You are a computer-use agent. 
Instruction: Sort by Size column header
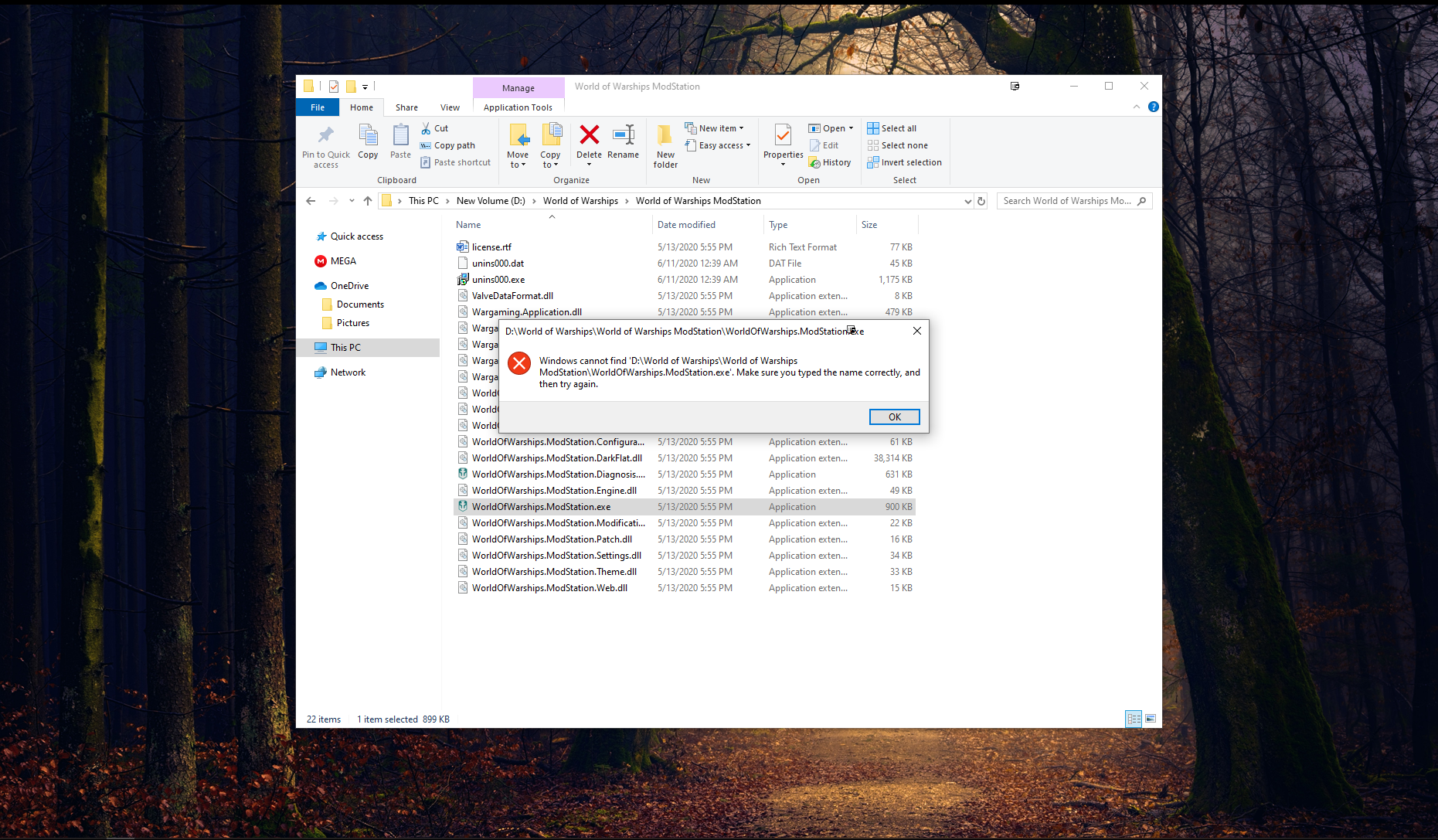tap(869, 225)
